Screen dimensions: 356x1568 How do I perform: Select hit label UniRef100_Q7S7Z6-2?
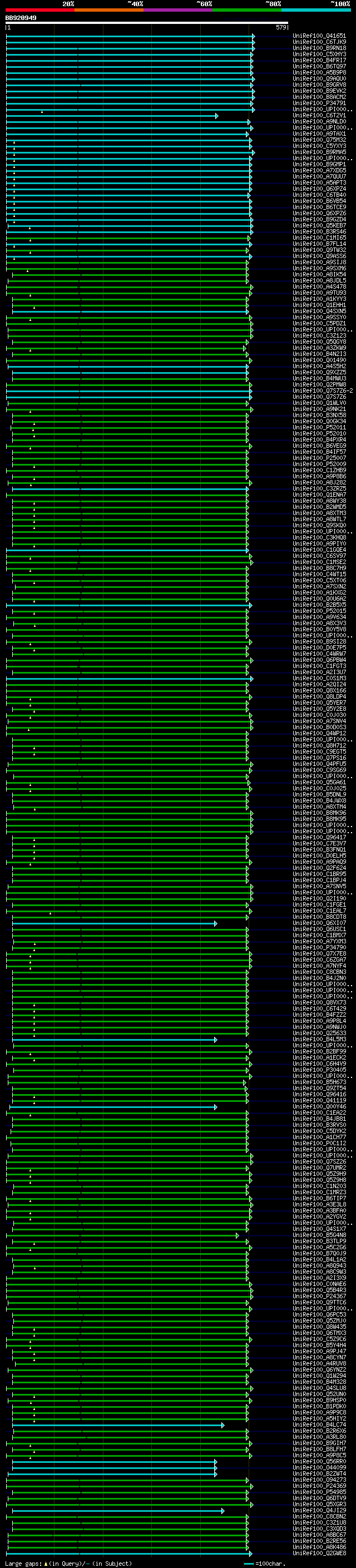pyautogui.click(x=323, y=391)
